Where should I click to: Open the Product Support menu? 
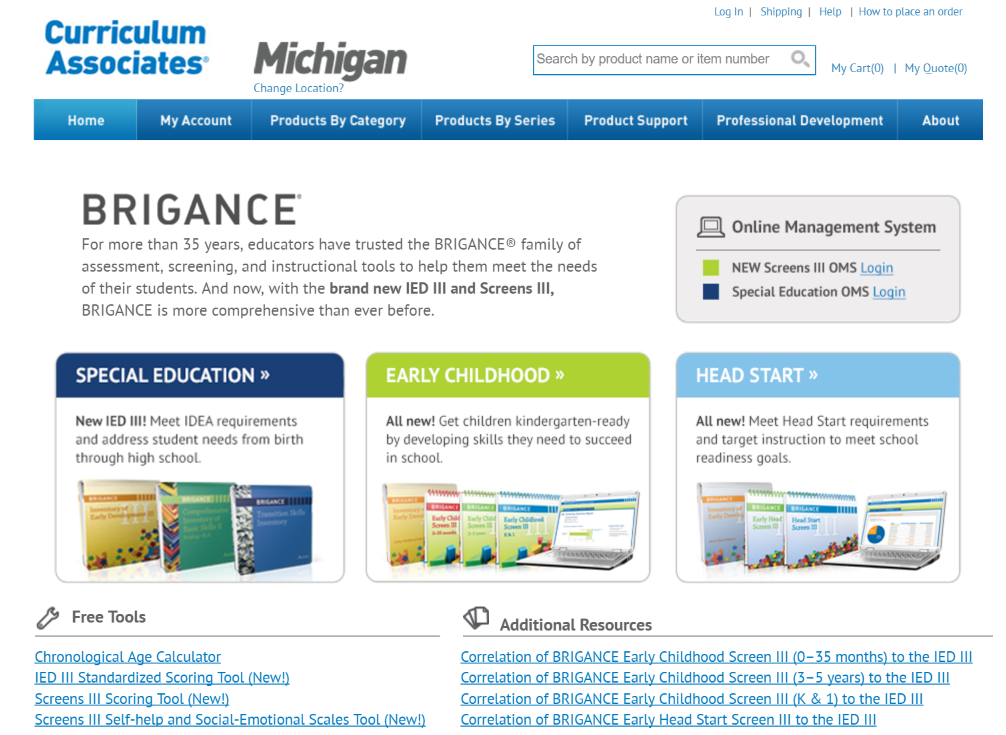click(x=635, y=120)
